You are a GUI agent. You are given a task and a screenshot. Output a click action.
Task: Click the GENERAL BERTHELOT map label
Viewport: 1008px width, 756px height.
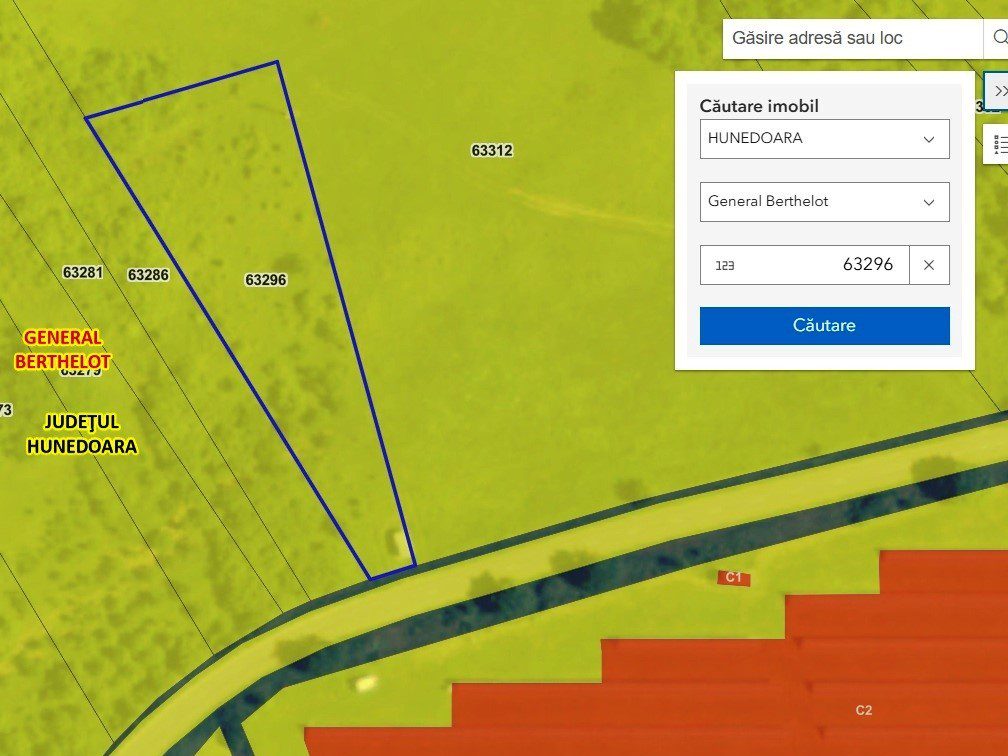point(62,350)
